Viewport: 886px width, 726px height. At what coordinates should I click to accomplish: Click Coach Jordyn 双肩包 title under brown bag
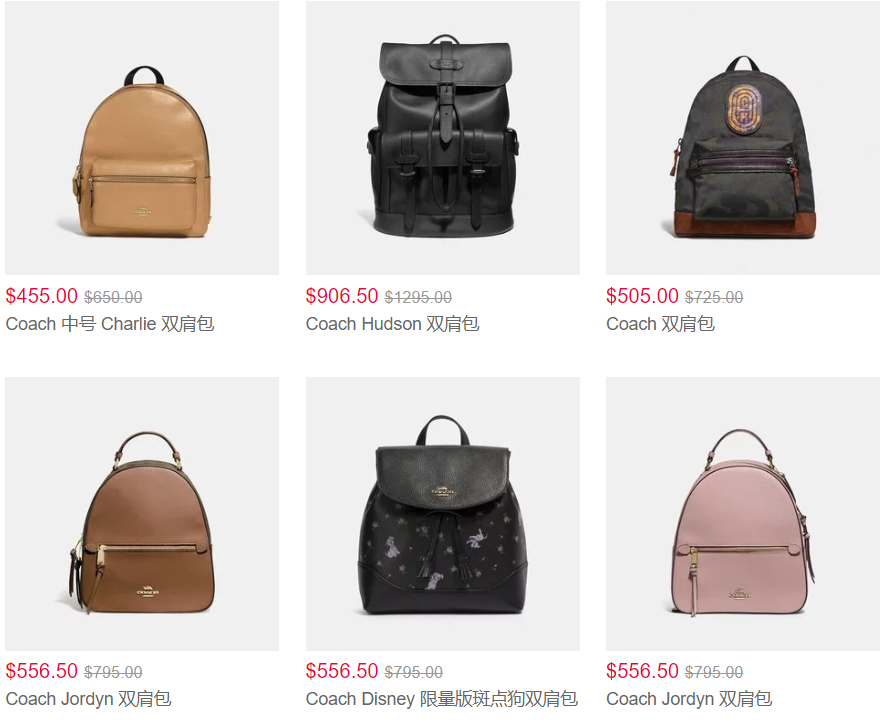coord(88,699)
